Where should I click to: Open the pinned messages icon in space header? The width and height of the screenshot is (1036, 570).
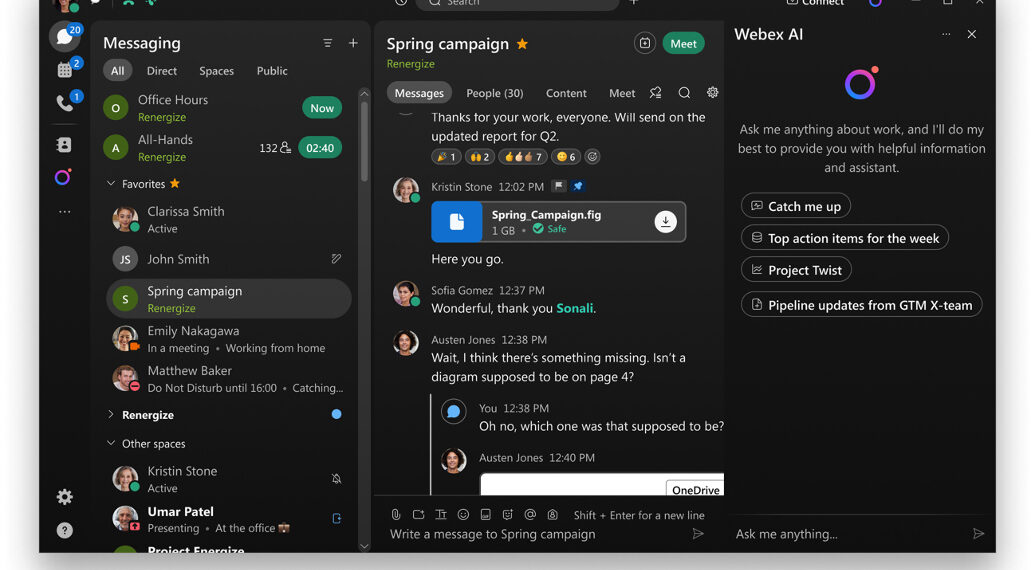[x=655, y=93]
